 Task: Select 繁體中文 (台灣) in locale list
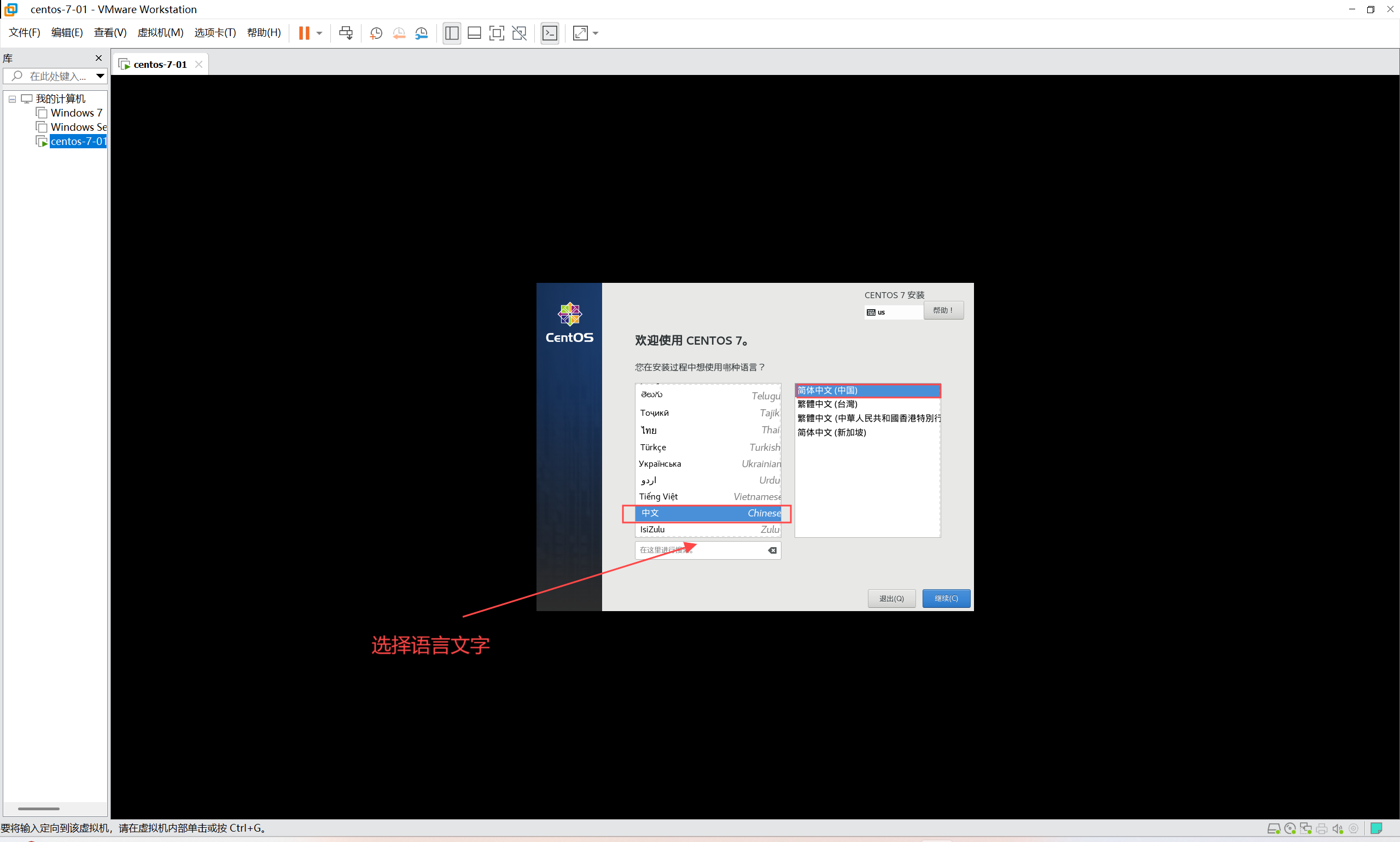click(827, 404)
